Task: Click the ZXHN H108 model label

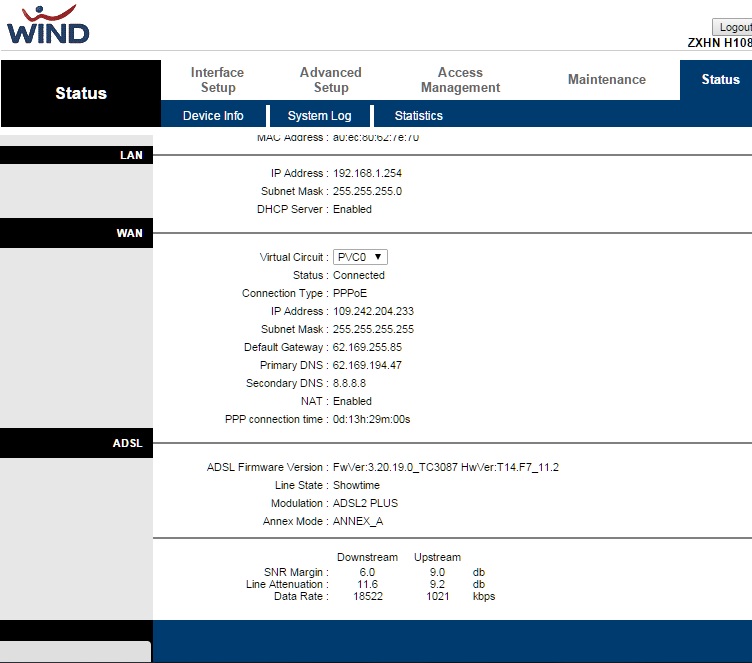Action: pyautogui.click(x=719, y=43)
